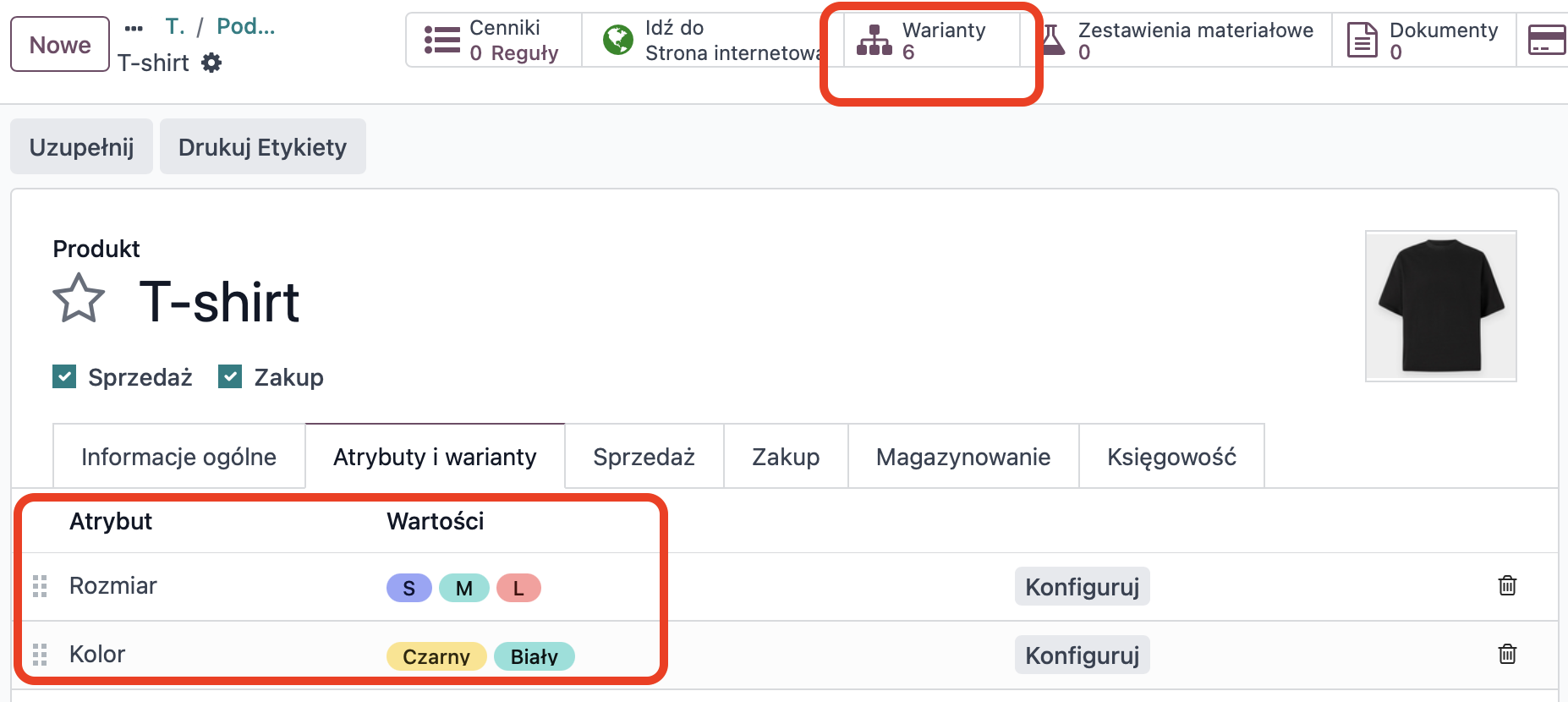
Task: Select the Czarny color value tag
Action: click(436, 656)
